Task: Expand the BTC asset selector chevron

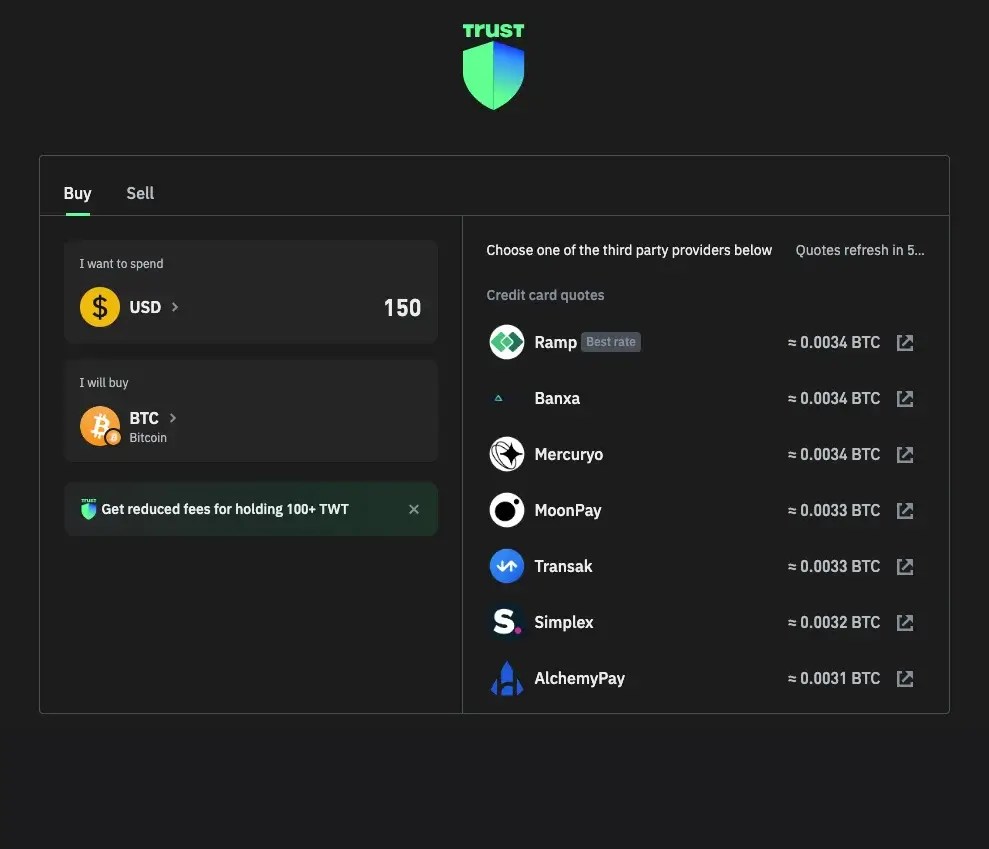Action: tap(171, 417)
